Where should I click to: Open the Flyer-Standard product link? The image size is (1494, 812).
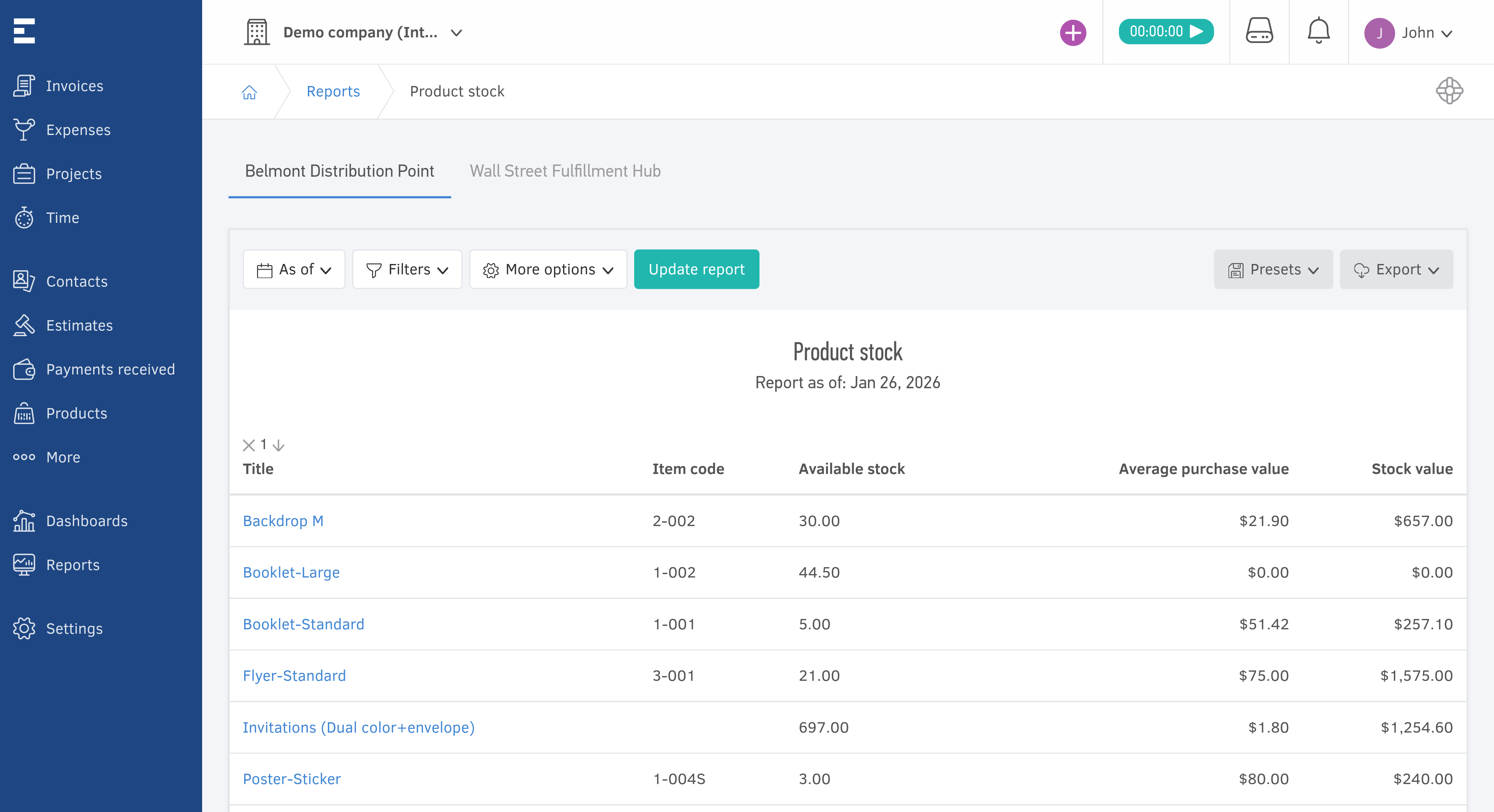[x=294, y=676]
